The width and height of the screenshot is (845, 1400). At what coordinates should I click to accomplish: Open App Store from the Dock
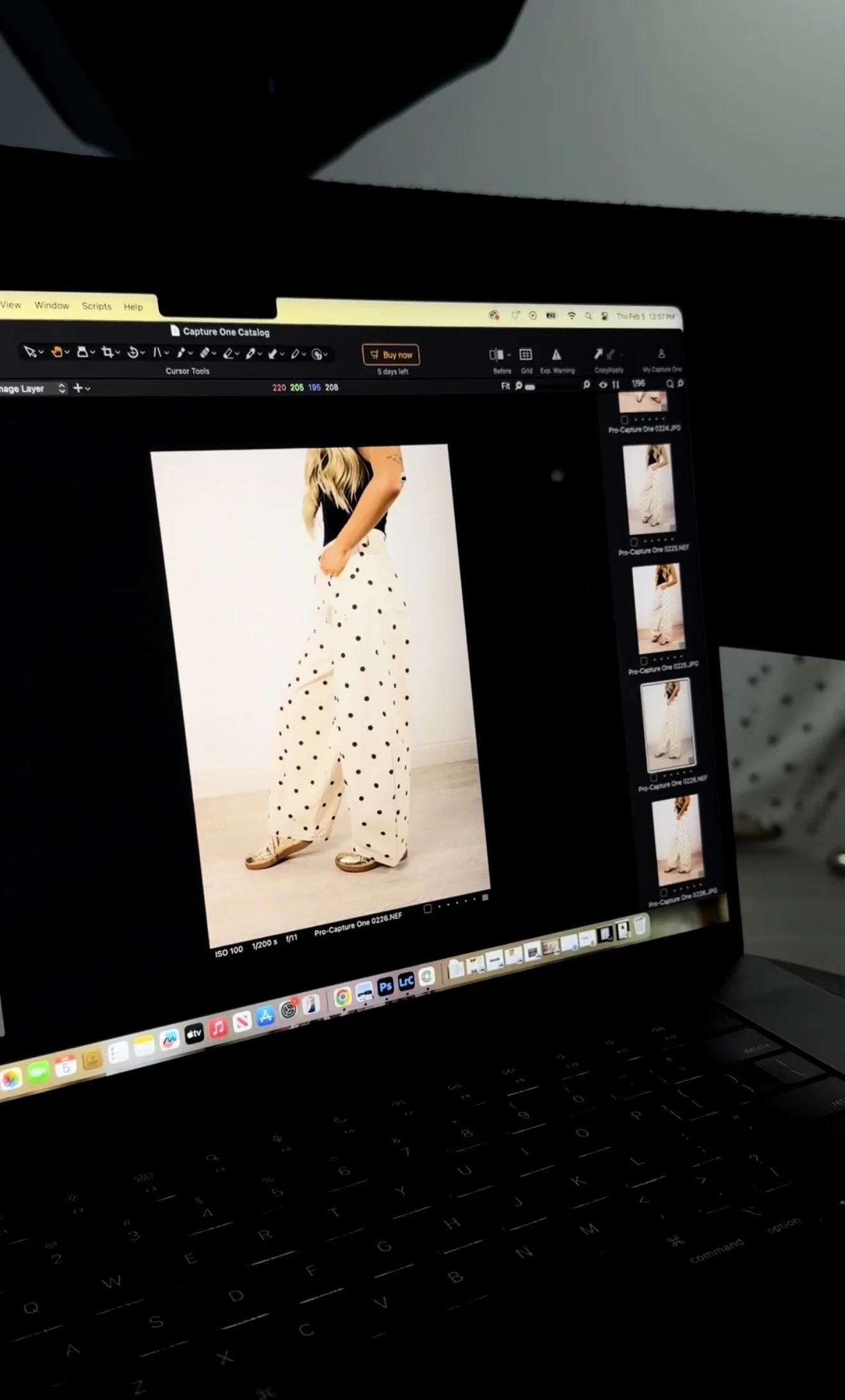[x=265, y=1016]
